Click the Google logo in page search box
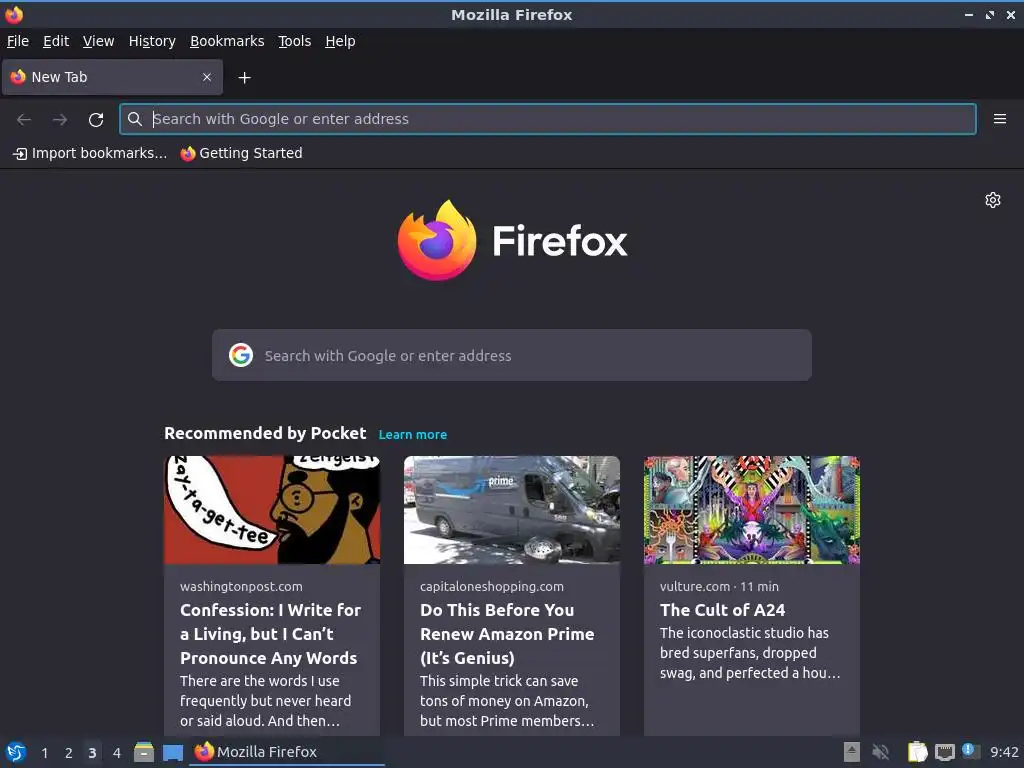This screenshot has width=1024, height=768. pos(241,355)
